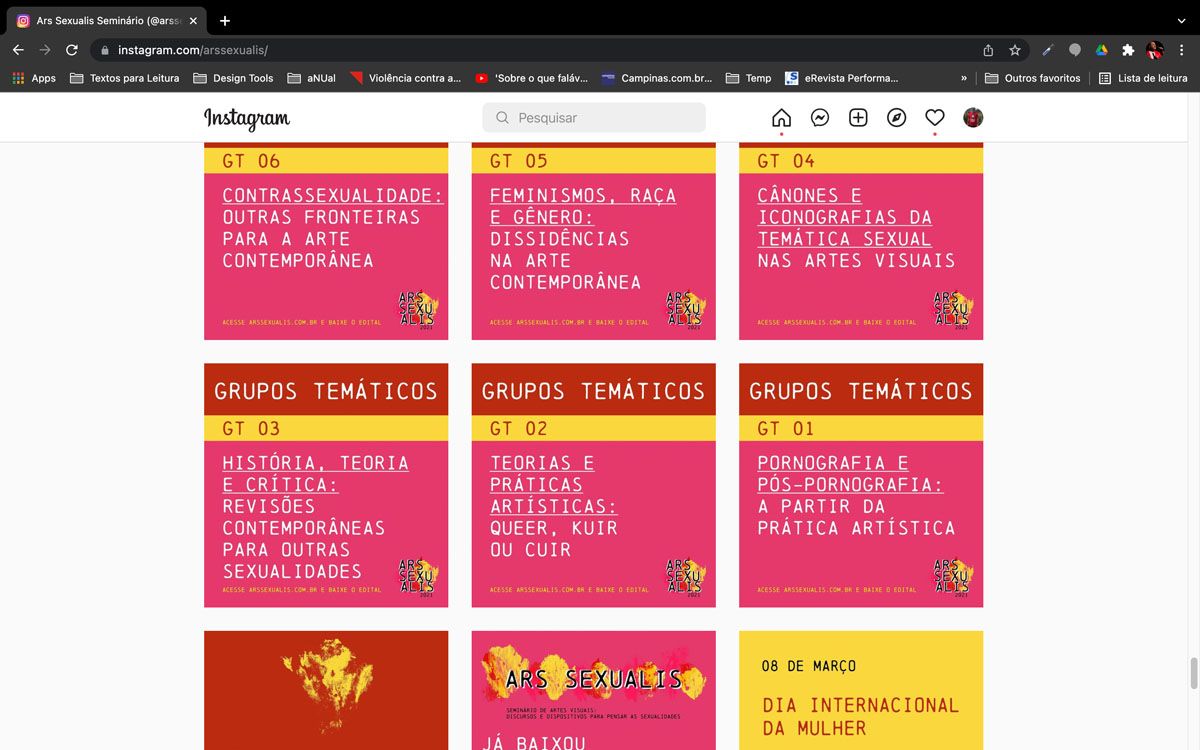Open new browser tab
Image resolution: width=1200 pixels, height=750 pixels.
click(x=225, y=20)
